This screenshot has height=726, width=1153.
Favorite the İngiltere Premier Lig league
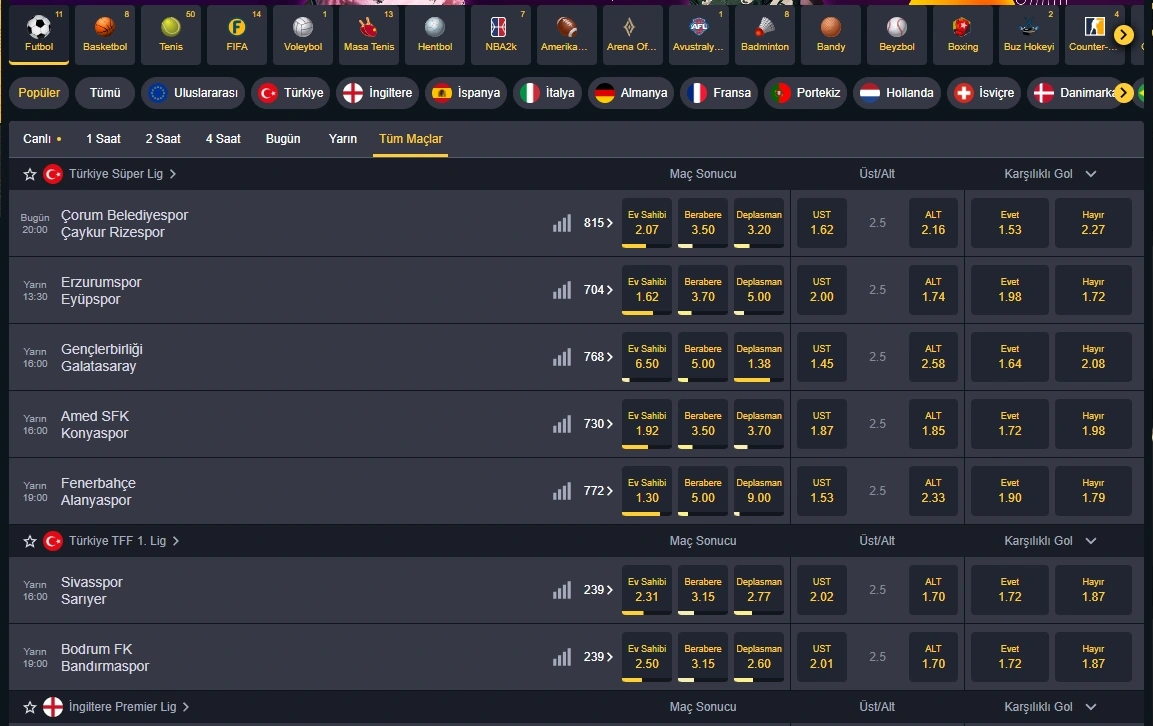pos(29,708)
